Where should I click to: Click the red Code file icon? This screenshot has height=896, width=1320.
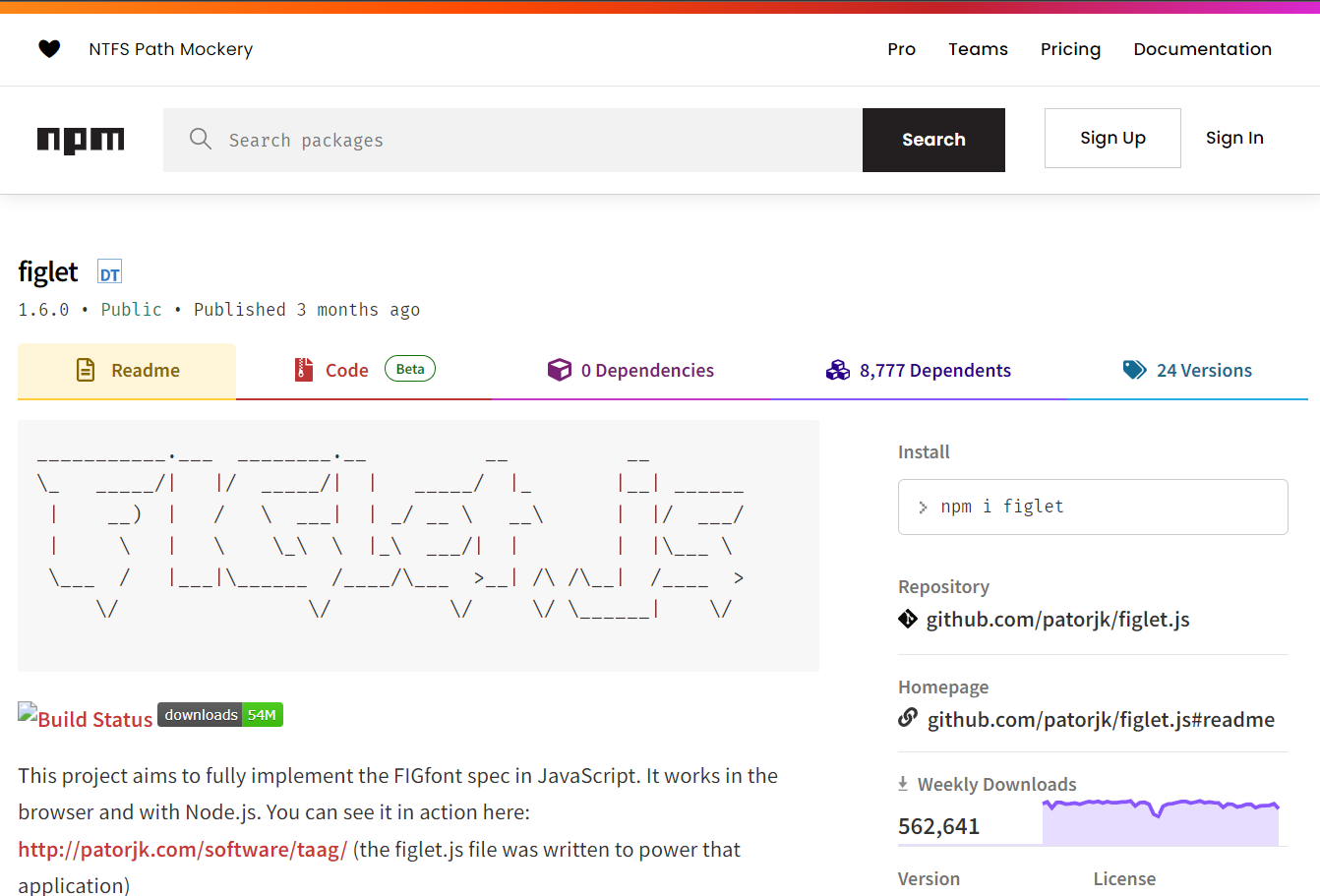click(304, 370)
